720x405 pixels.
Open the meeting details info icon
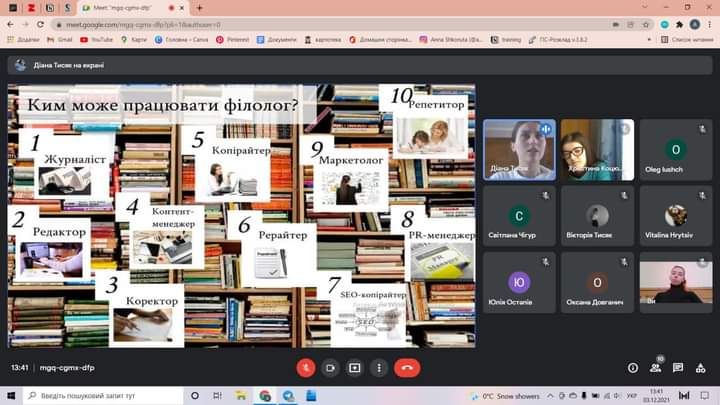(x=632, y=368)
